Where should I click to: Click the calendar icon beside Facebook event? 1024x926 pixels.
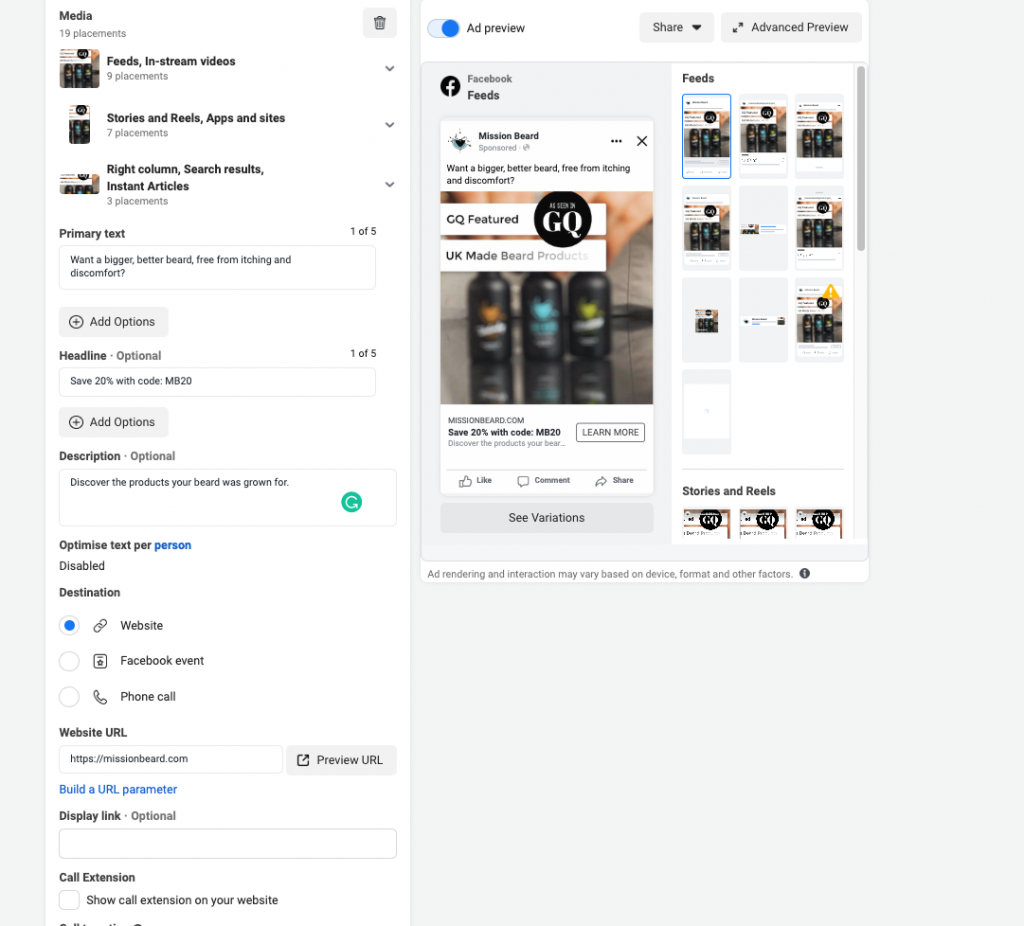100,661
